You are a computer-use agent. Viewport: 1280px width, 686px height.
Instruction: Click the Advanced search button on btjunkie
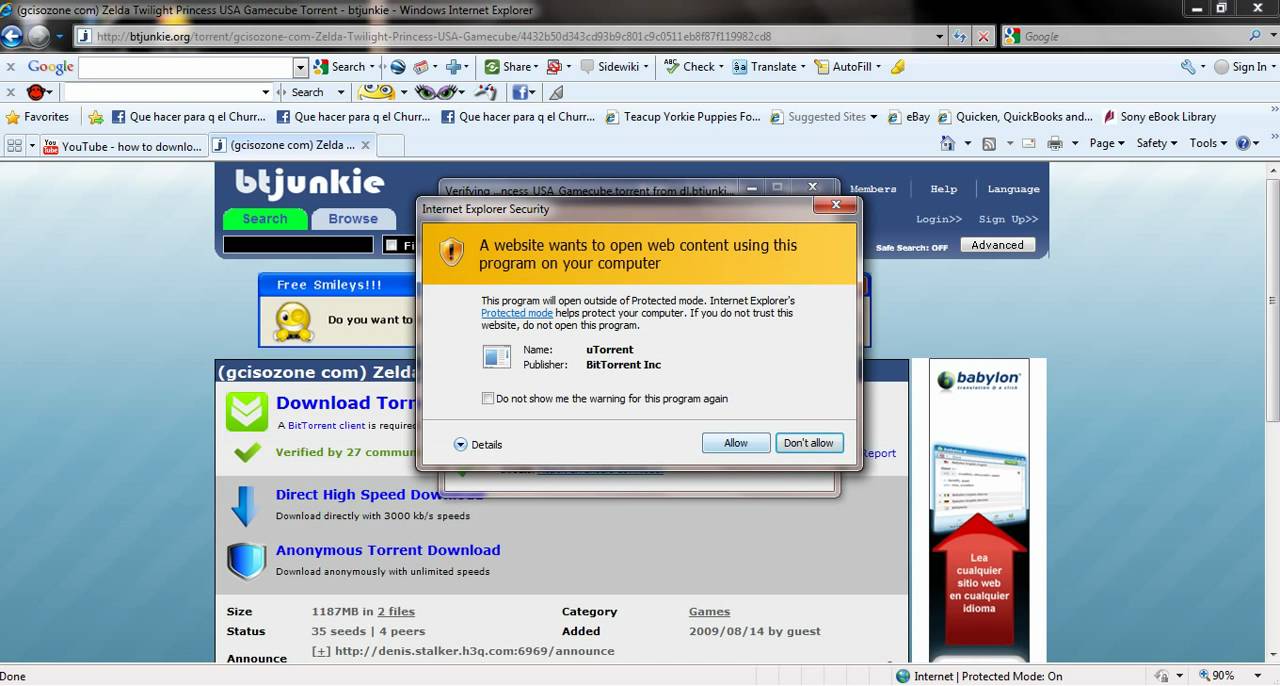pos(997,245)
